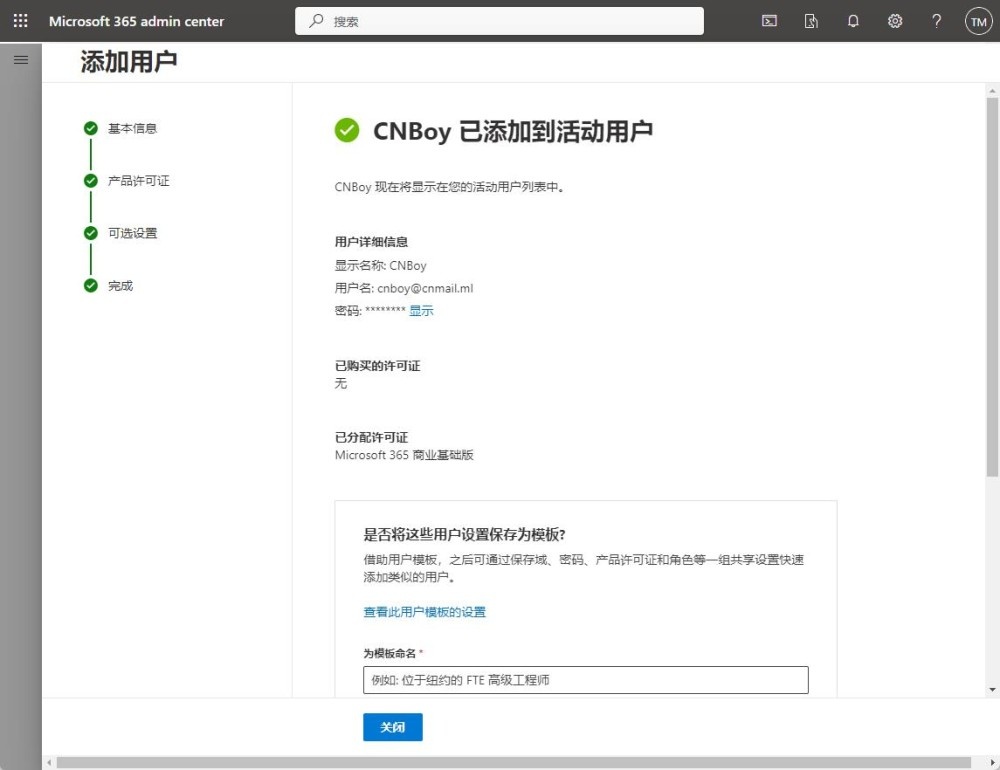This screenshot has width=1000, height=770.
Task: Click the 为模板命名 template name field
Action: coord(585,680)
